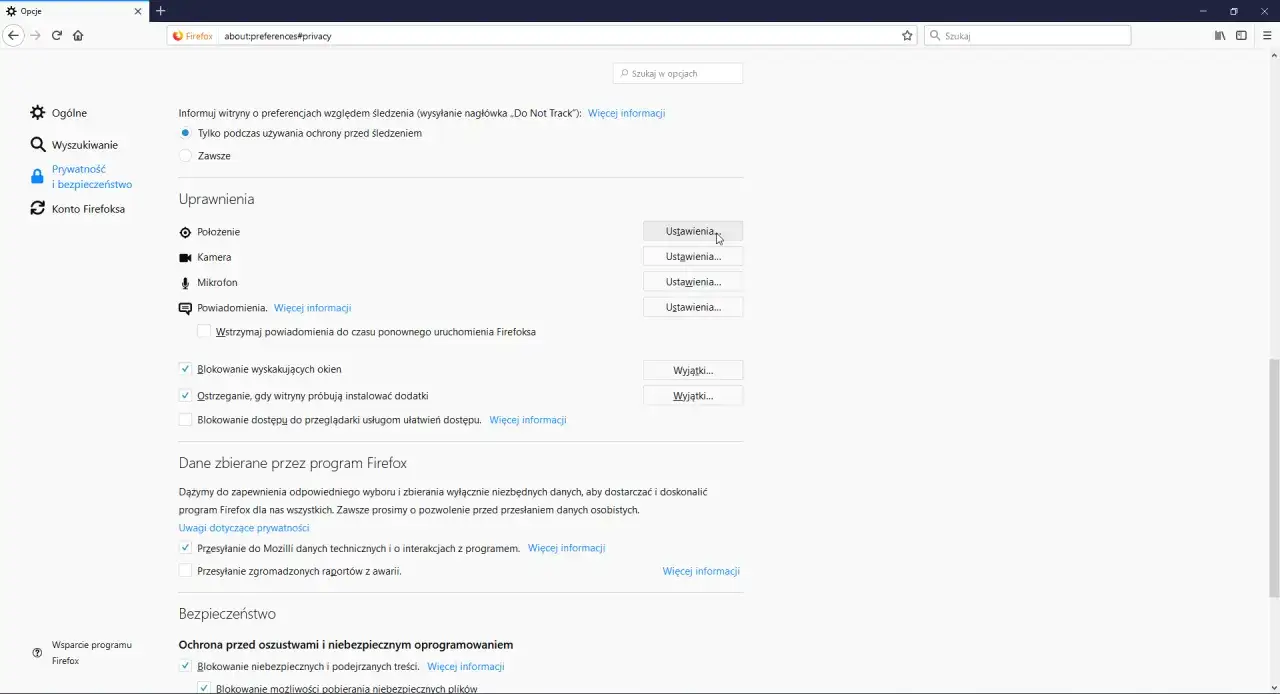Select the Zawsze radio button

(x=185, y=155)
